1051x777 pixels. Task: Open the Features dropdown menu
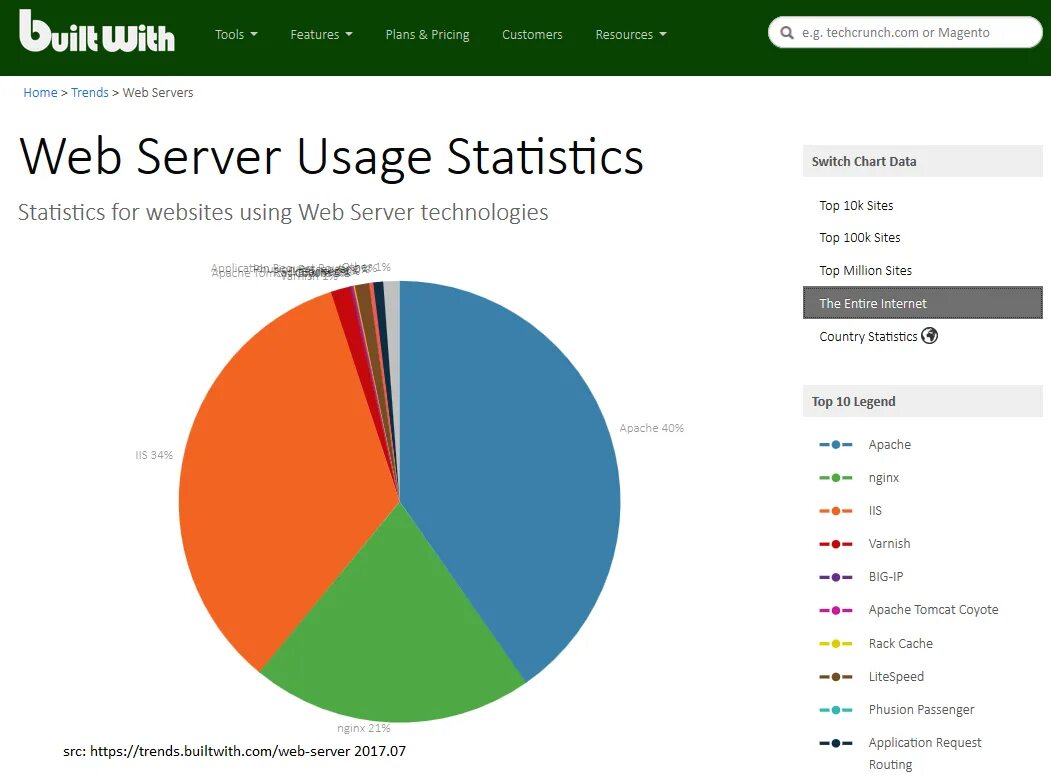click(x=321, y=34)
